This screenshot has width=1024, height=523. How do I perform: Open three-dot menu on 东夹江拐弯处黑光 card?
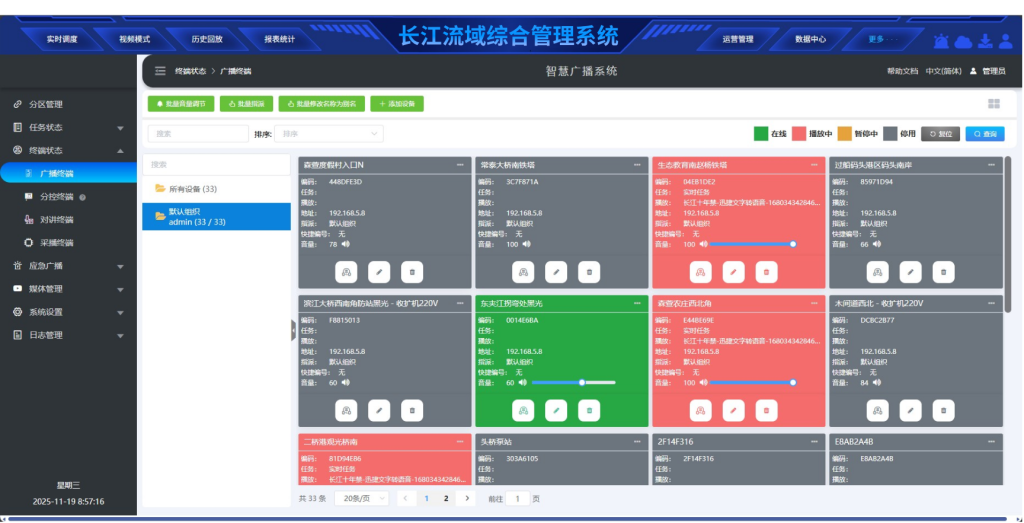(637, 303)
